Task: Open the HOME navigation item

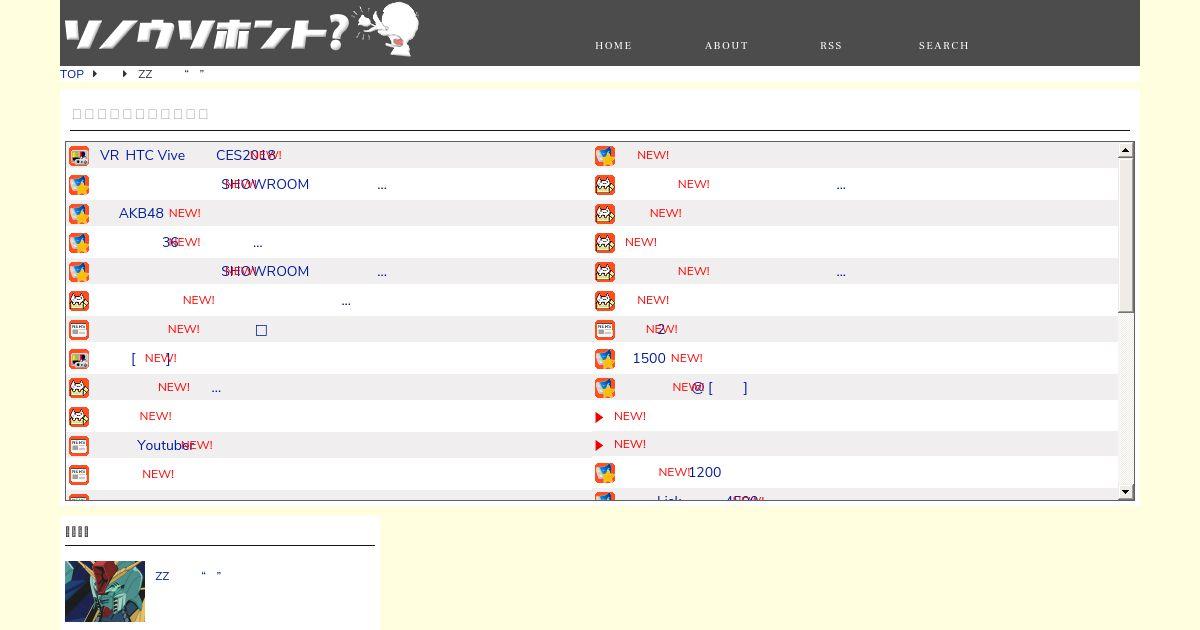Action: (x=613, y=45)
